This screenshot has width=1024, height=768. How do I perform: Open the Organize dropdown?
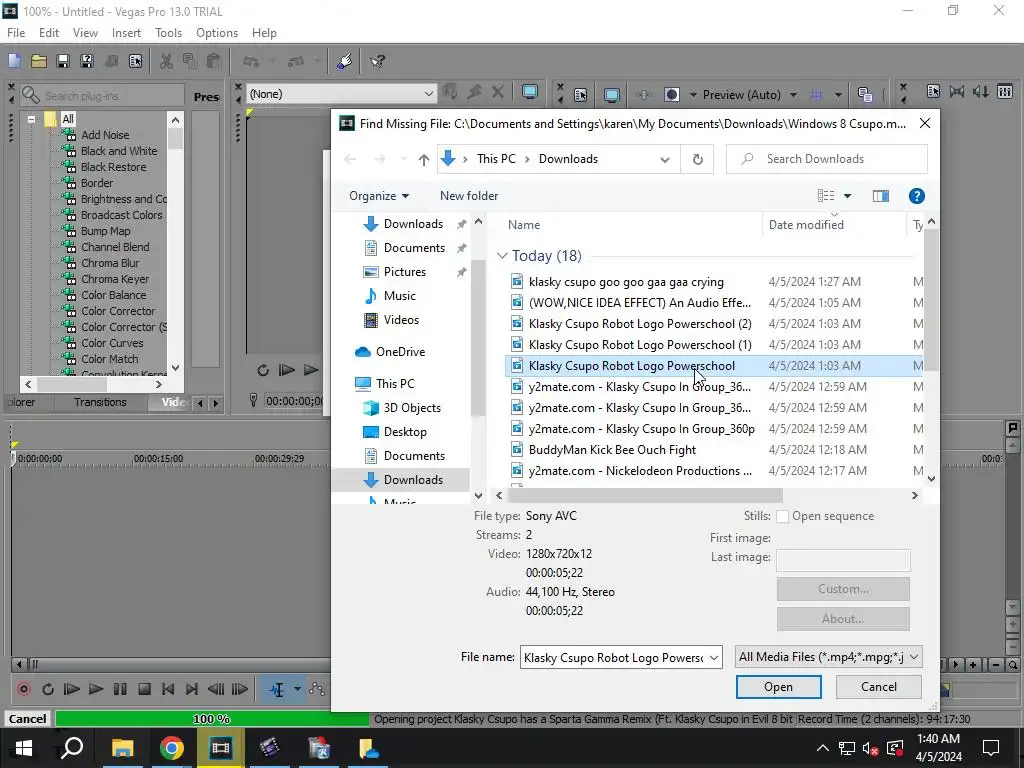click(x=379, y=196)
